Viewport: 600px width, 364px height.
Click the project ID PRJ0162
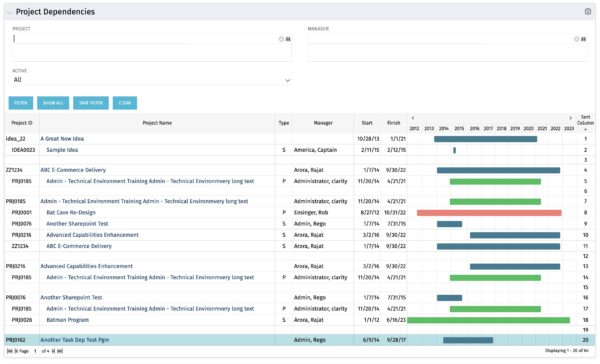pyautogui.click(x=16, y=340)
